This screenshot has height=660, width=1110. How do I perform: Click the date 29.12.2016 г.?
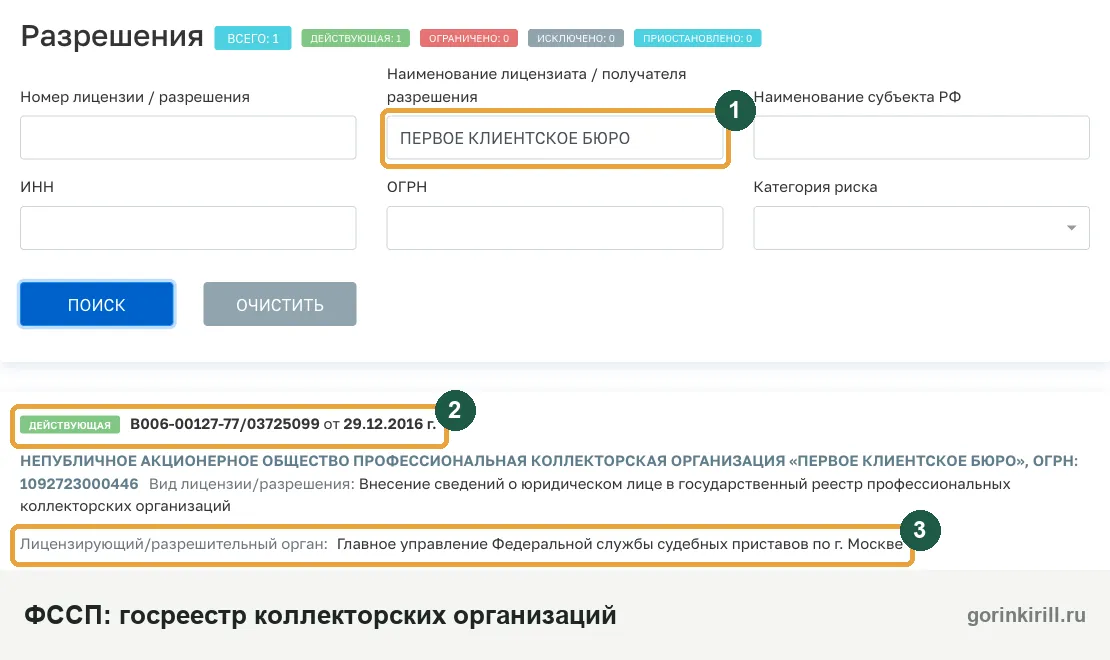coord(389,424)
